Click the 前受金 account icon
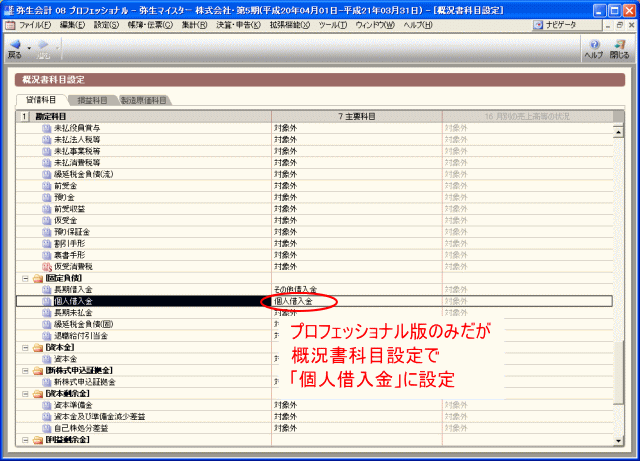 (x=47, y=186)
